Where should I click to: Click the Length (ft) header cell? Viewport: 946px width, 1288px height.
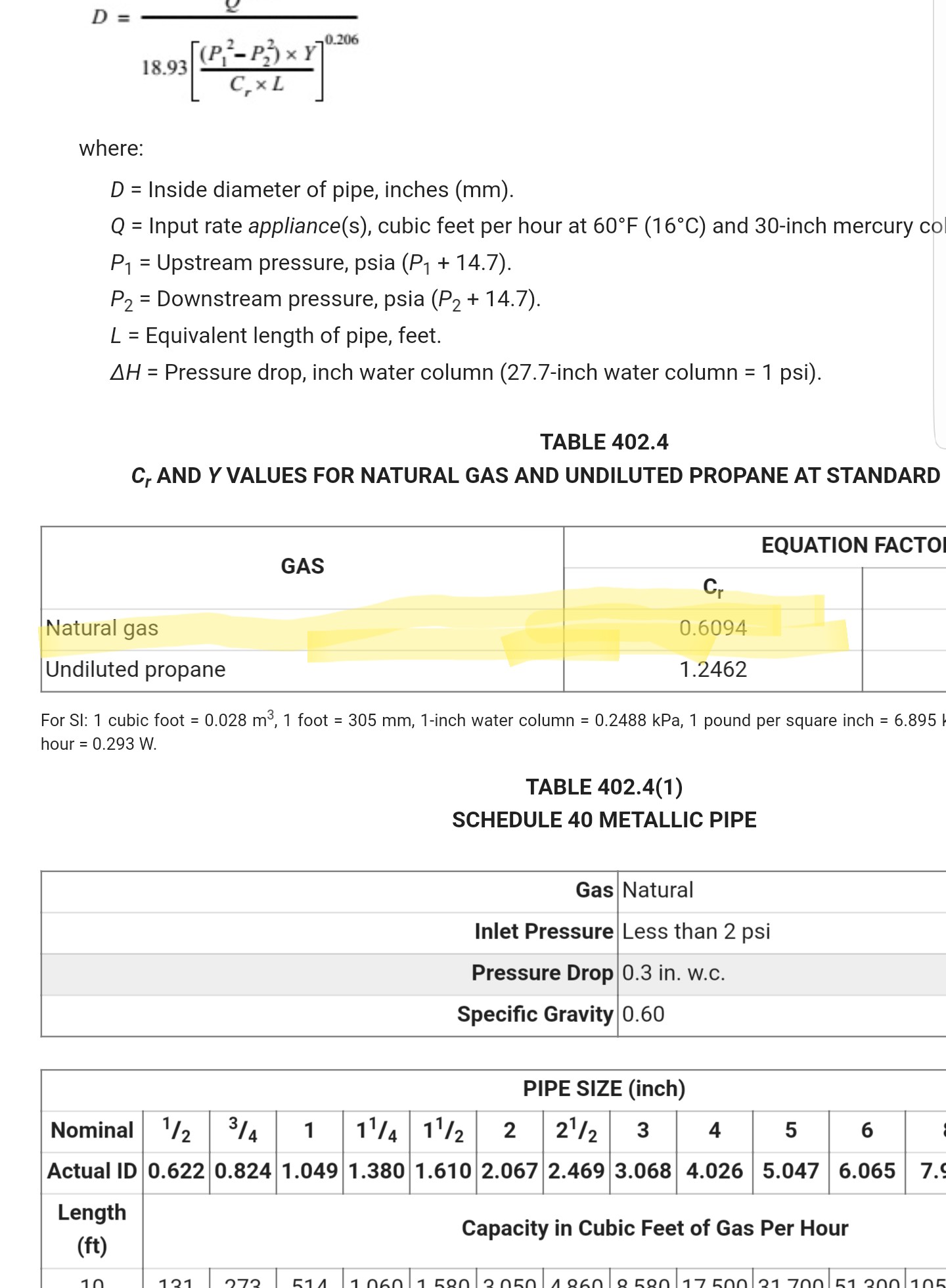point(92,1229)
